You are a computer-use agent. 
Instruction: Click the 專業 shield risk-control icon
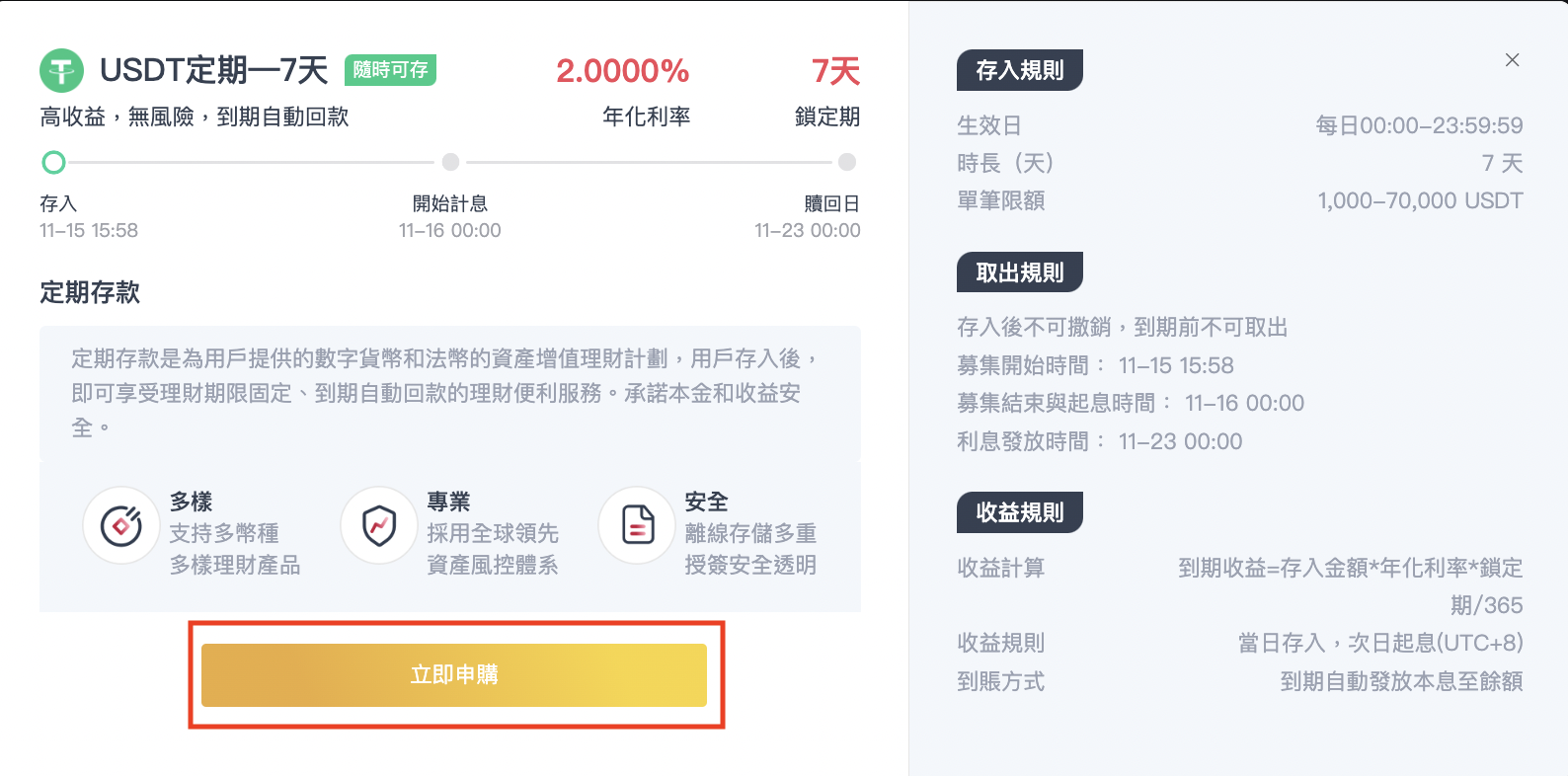tap(379, 526)
